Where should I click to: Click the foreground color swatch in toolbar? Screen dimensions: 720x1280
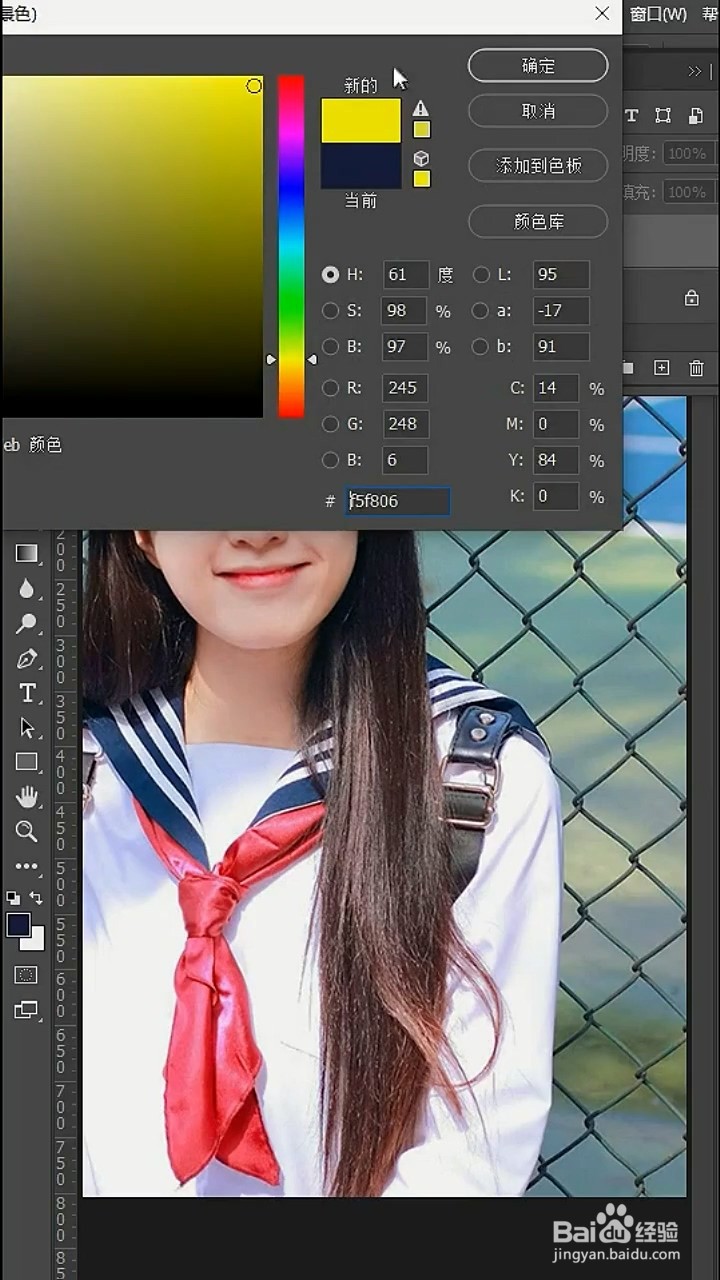[19, 925]
